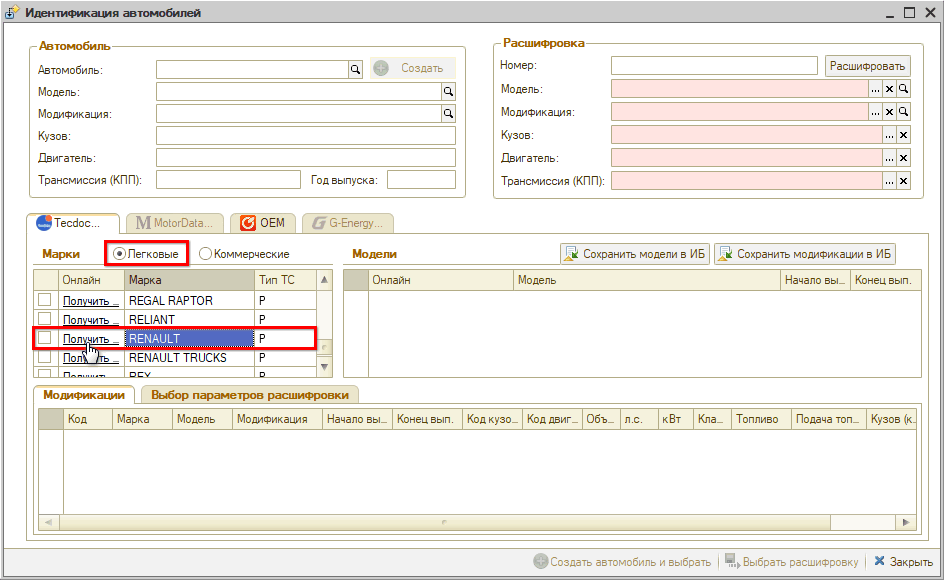Clear the Расшифровка Кузов field with X

(903, 135)
